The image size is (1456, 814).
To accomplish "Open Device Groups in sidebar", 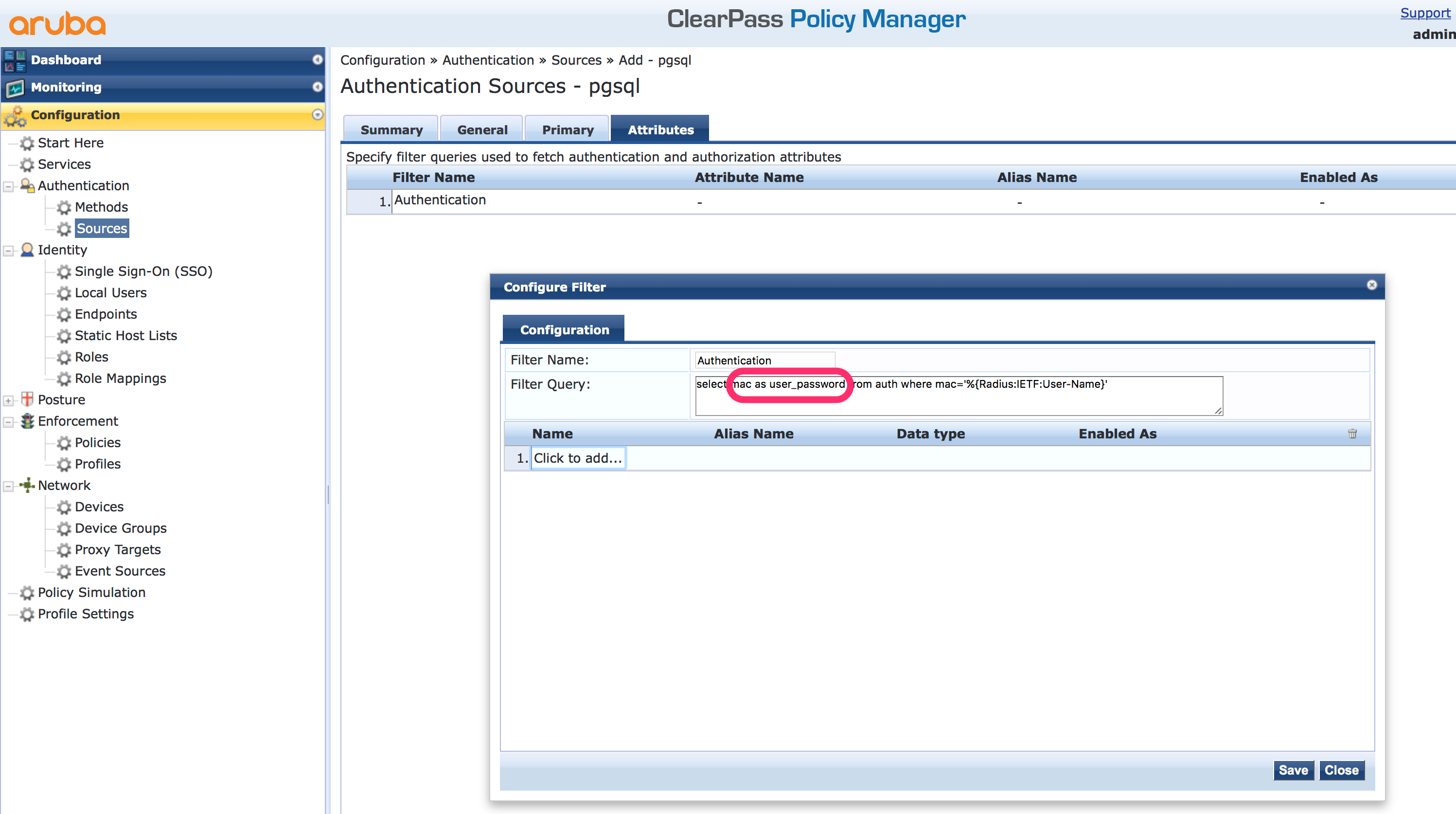I will [x=121, y=528].
